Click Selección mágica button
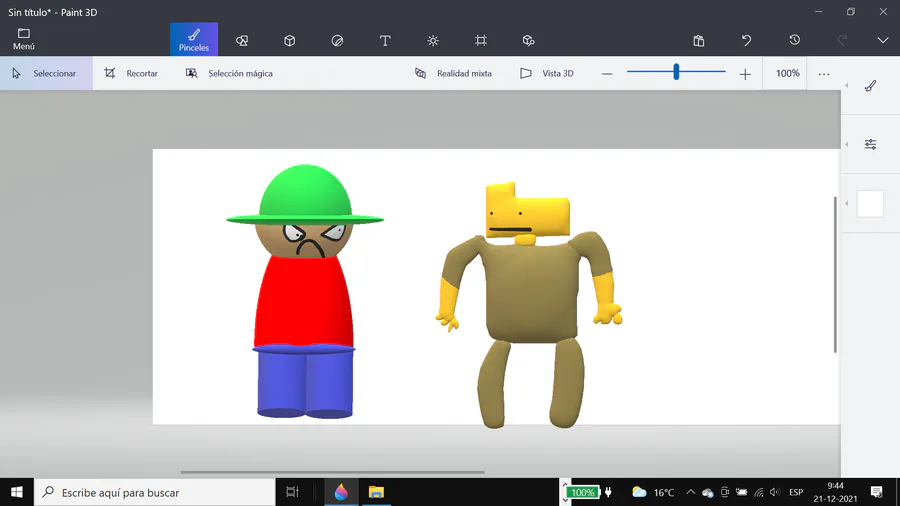 229,73
